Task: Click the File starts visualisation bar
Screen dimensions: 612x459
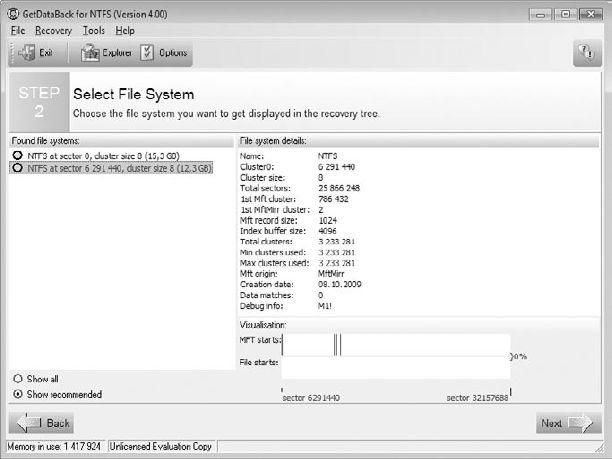Action: pyautogui.click(x=395, y=366)
